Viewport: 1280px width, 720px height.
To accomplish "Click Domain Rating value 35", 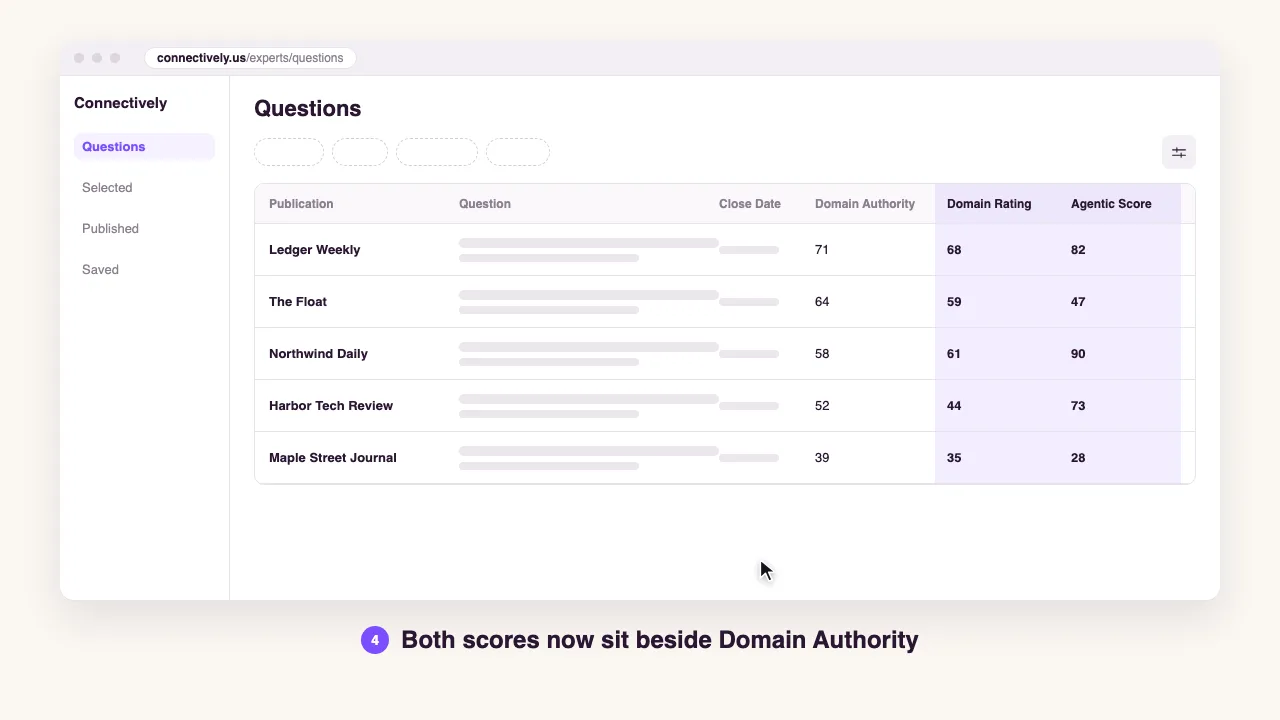I will click(954, 458).
